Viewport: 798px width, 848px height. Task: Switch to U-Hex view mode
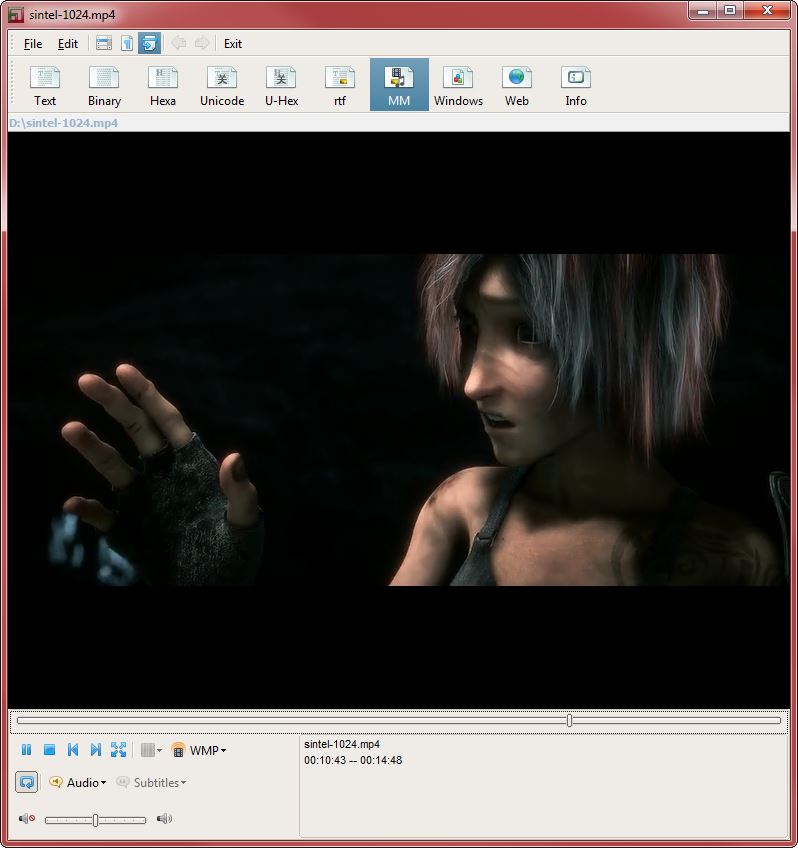[281, 85]
